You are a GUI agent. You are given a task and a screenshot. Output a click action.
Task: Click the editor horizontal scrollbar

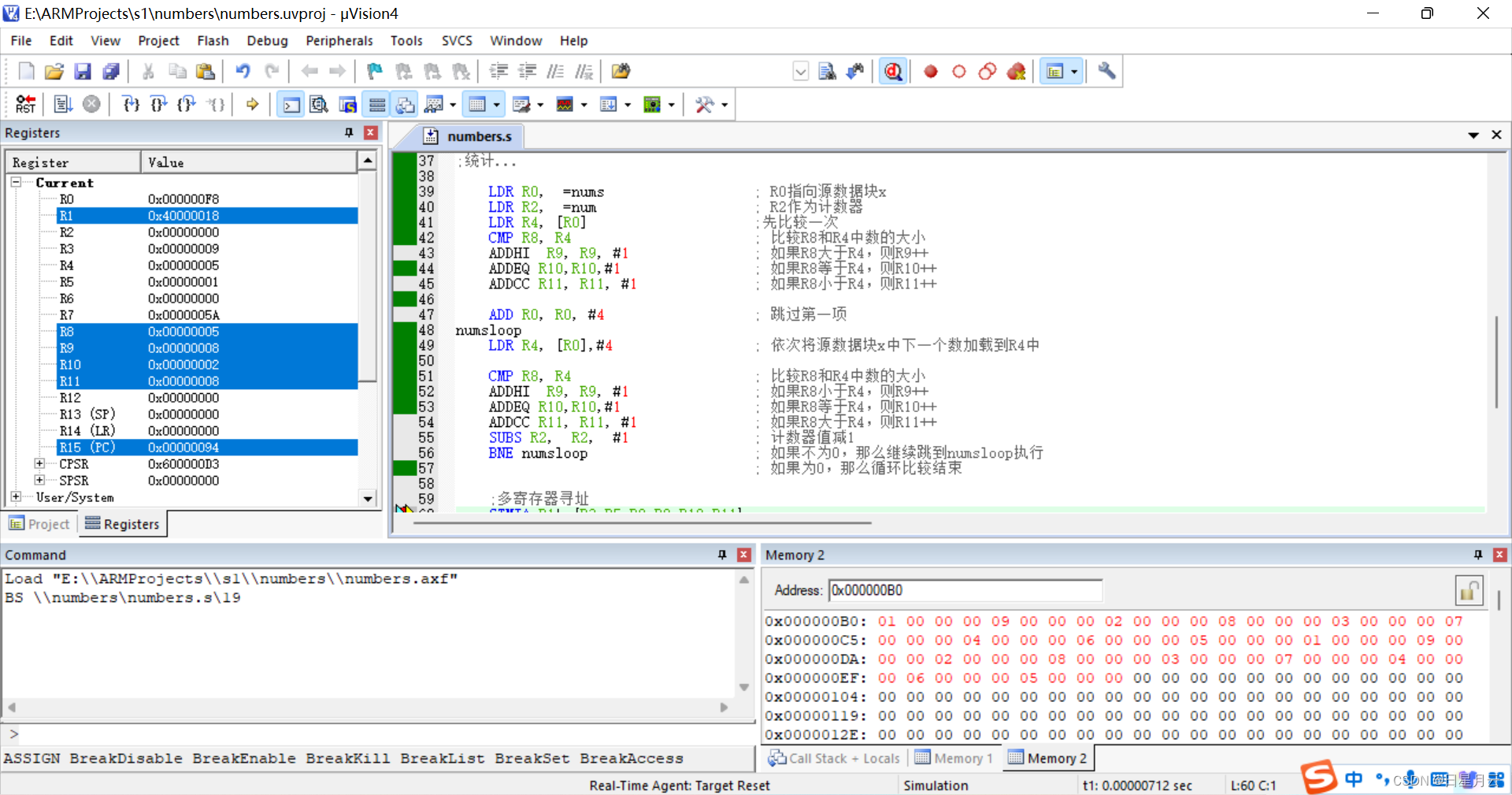point(641,522)
